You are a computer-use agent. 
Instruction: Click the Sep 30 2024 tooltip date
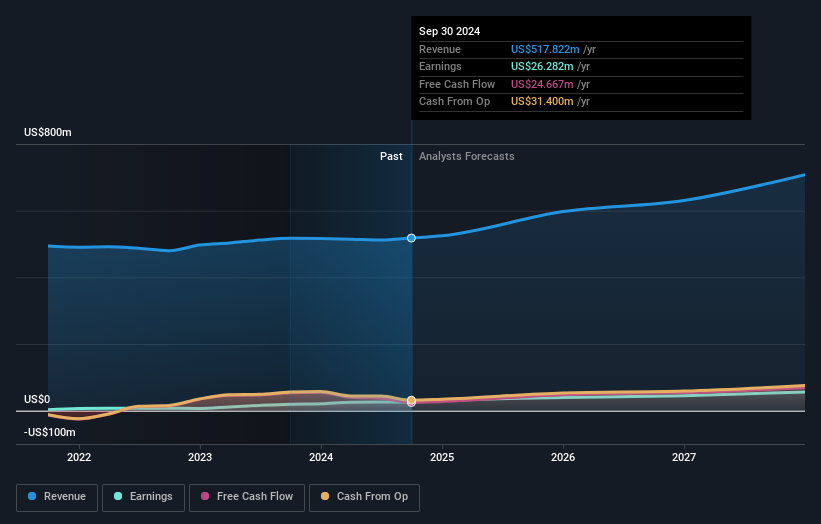[x=449, y=31]
